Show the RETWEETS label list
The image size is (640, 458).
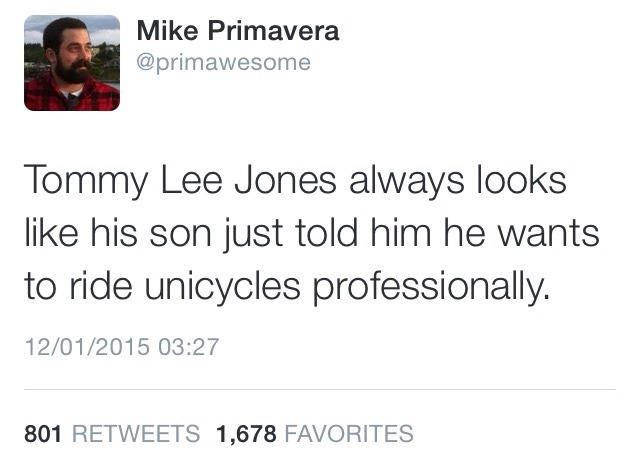pos(135,433)
